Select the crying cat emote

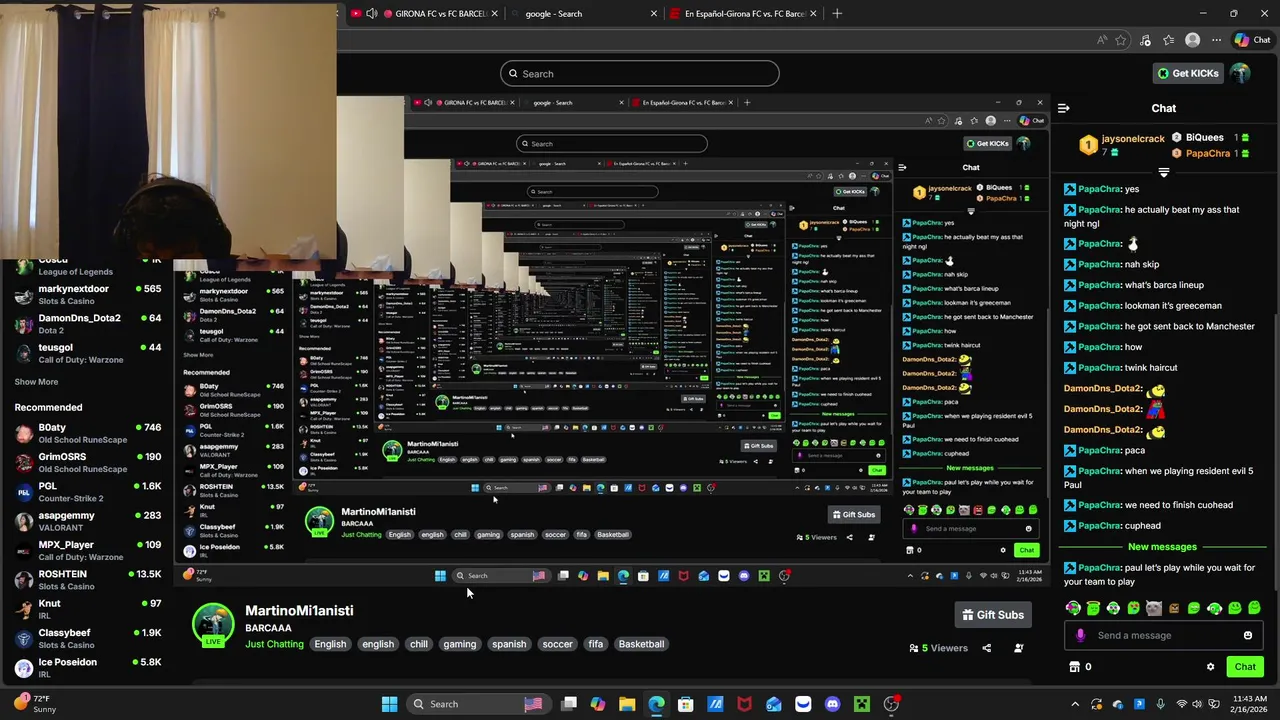tap(1153, 607)
